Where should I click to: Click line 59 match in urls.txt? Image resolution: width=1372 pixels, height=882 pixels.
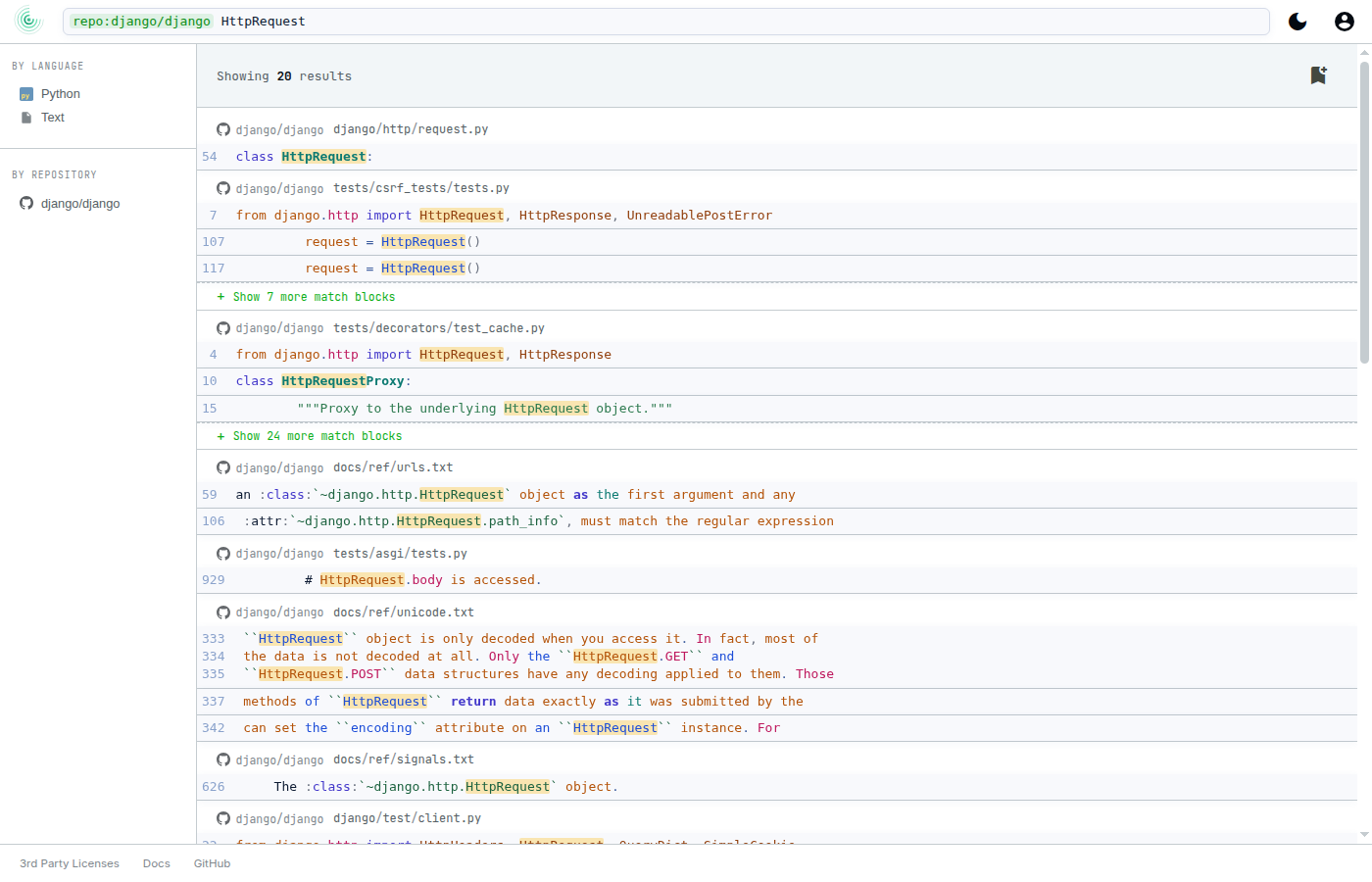777,495
